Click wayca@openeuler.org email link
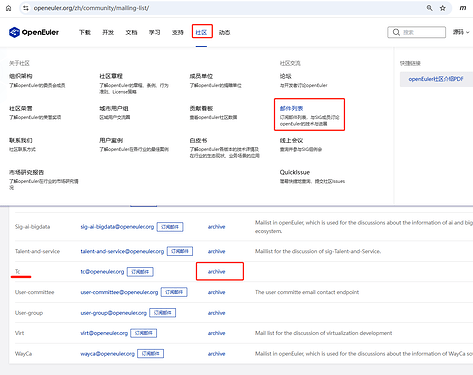 [108, 354]
